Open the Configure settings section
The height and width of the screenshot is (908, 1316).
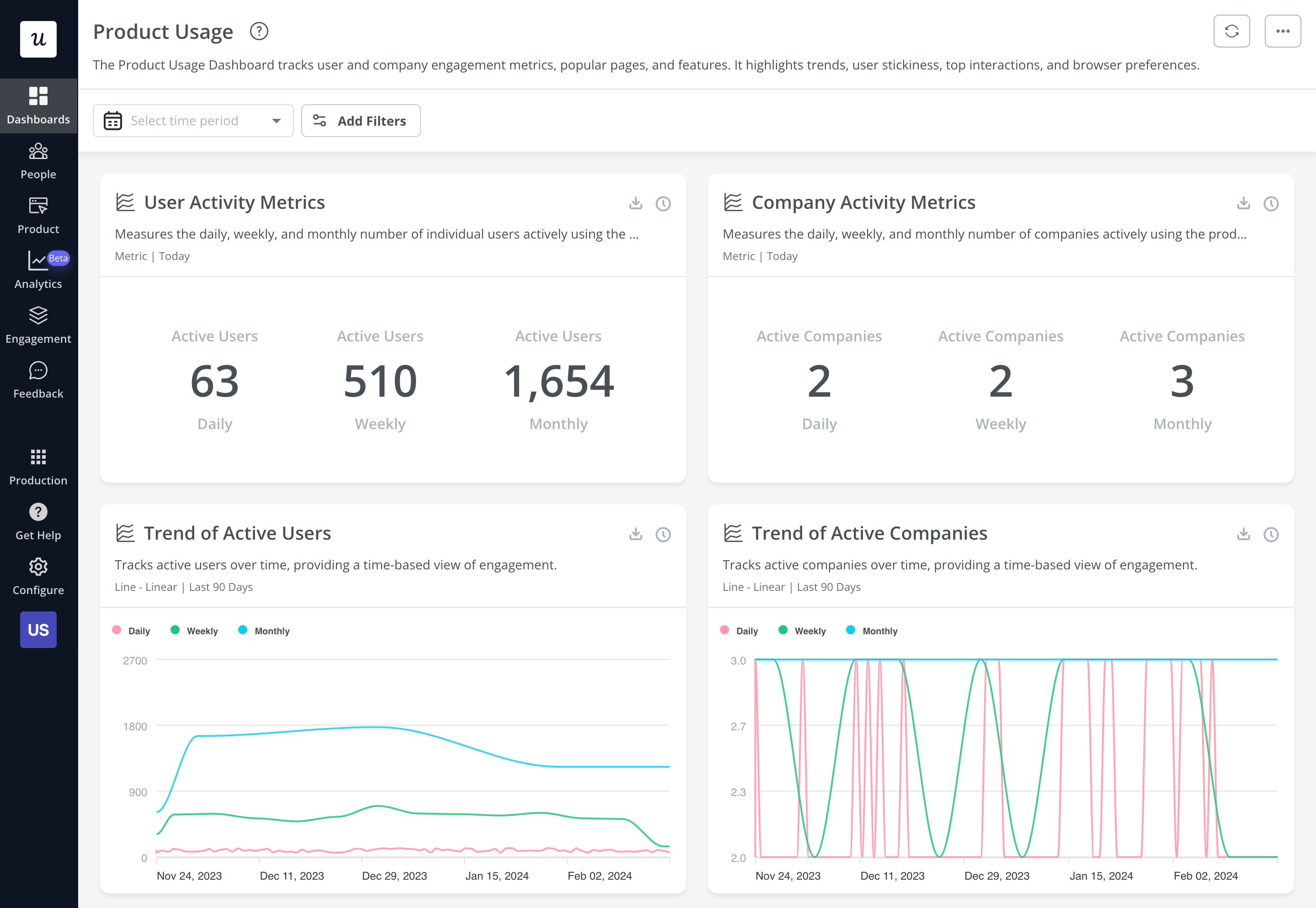pyautogui.click(x=38, y=575)
